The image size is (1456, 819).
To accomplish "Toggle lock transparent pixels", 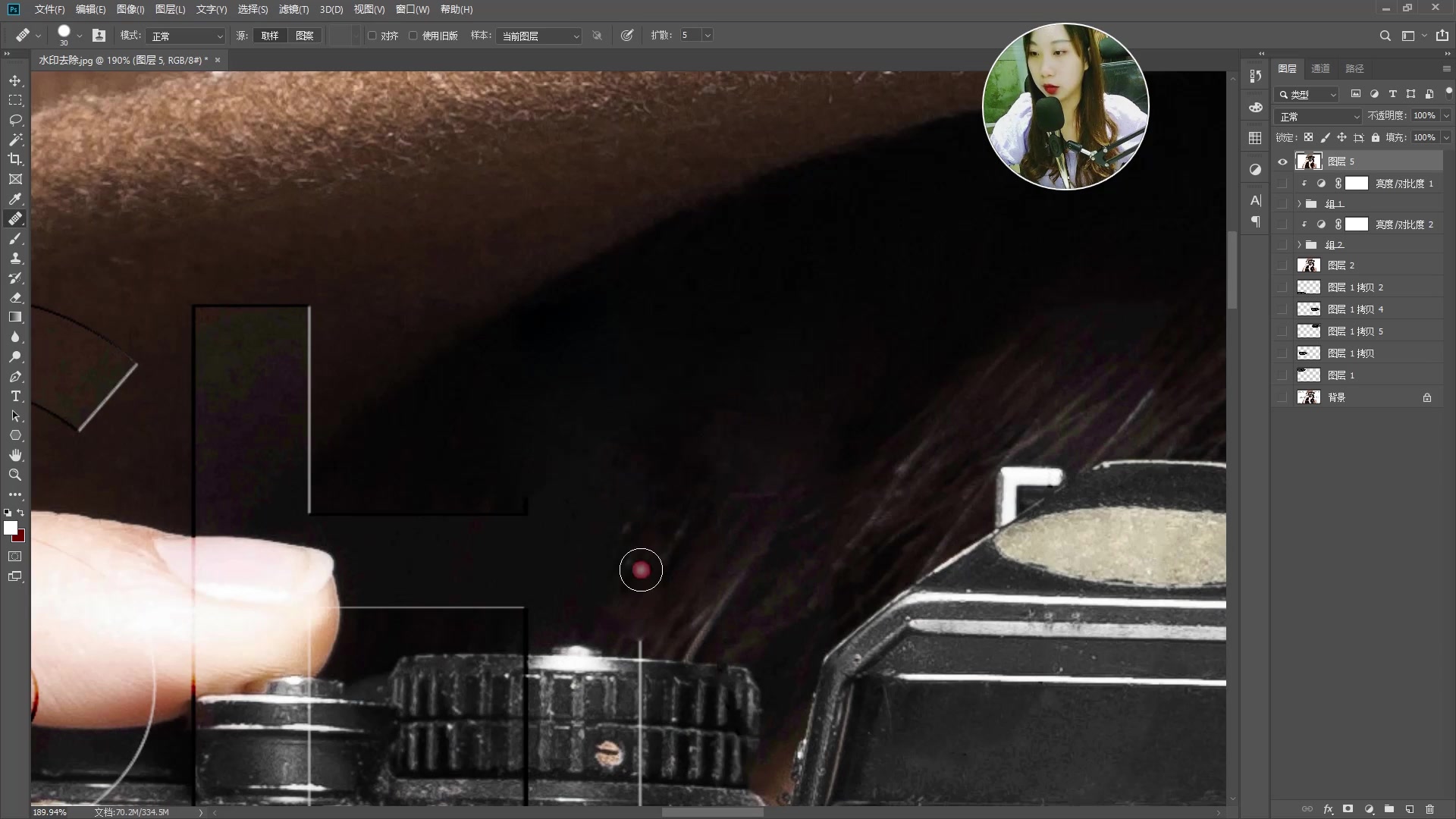I will (x=1308, y=138).
